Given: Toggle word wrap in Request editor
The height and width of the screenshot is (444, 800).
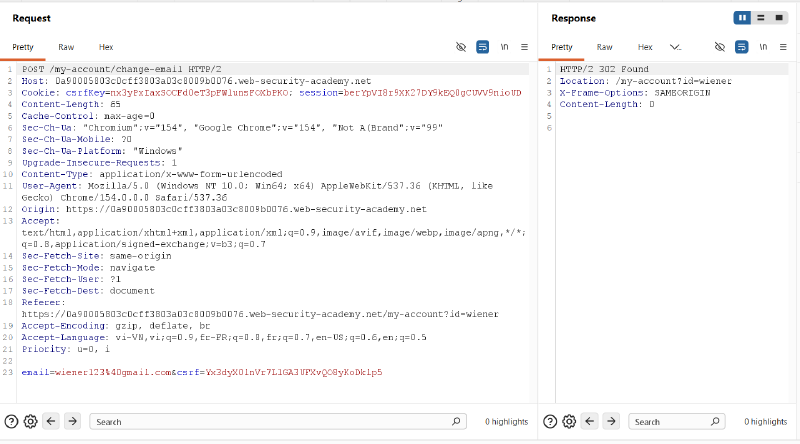Looking at the screenshot, I should pyautogui.click(x=483, y=47).
